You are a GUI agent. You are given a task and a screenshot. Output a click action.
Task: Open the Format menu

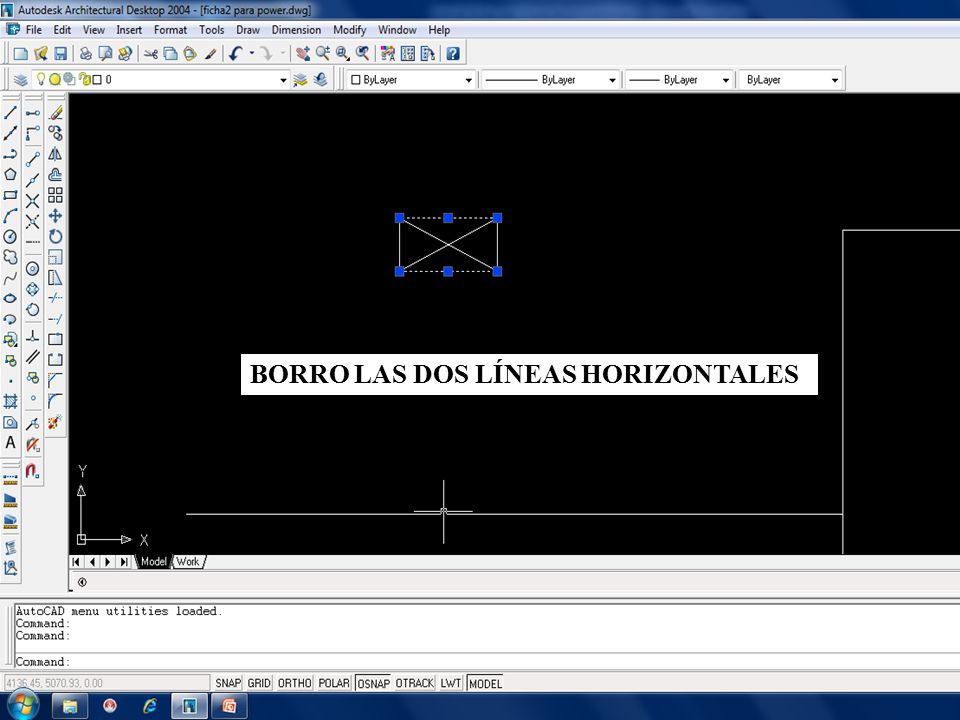pyautogui.click(x=170, y=30)
